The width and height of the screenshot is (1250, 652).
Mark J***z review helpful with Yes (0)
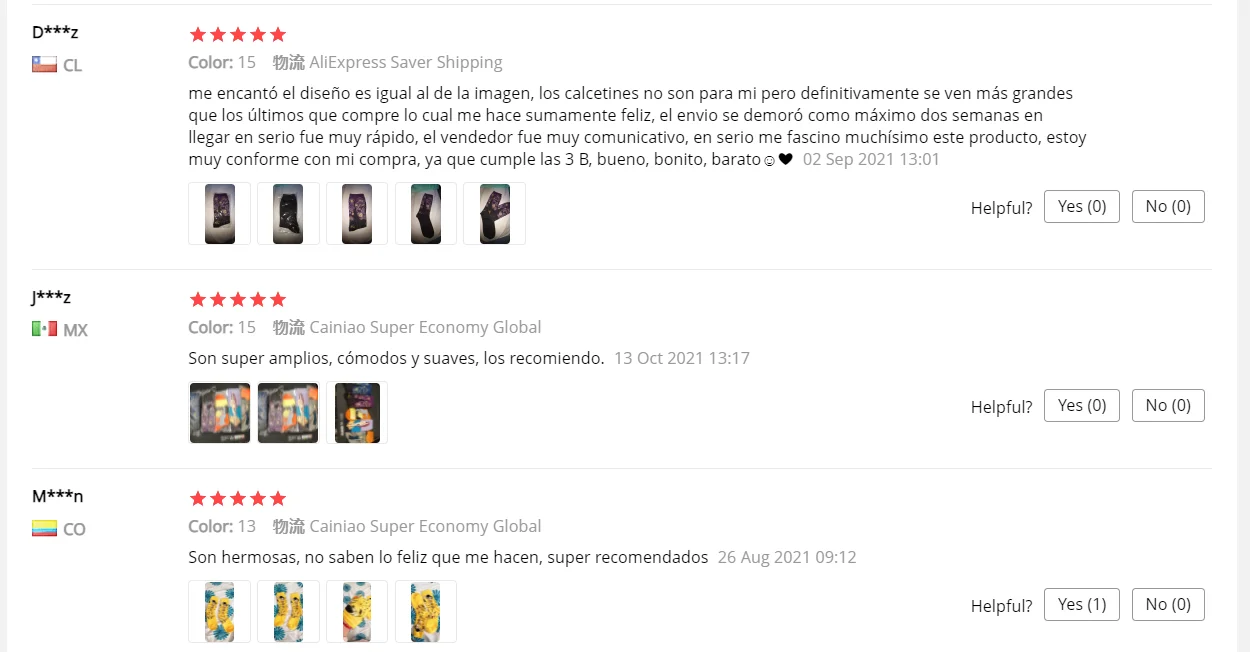1082,405
